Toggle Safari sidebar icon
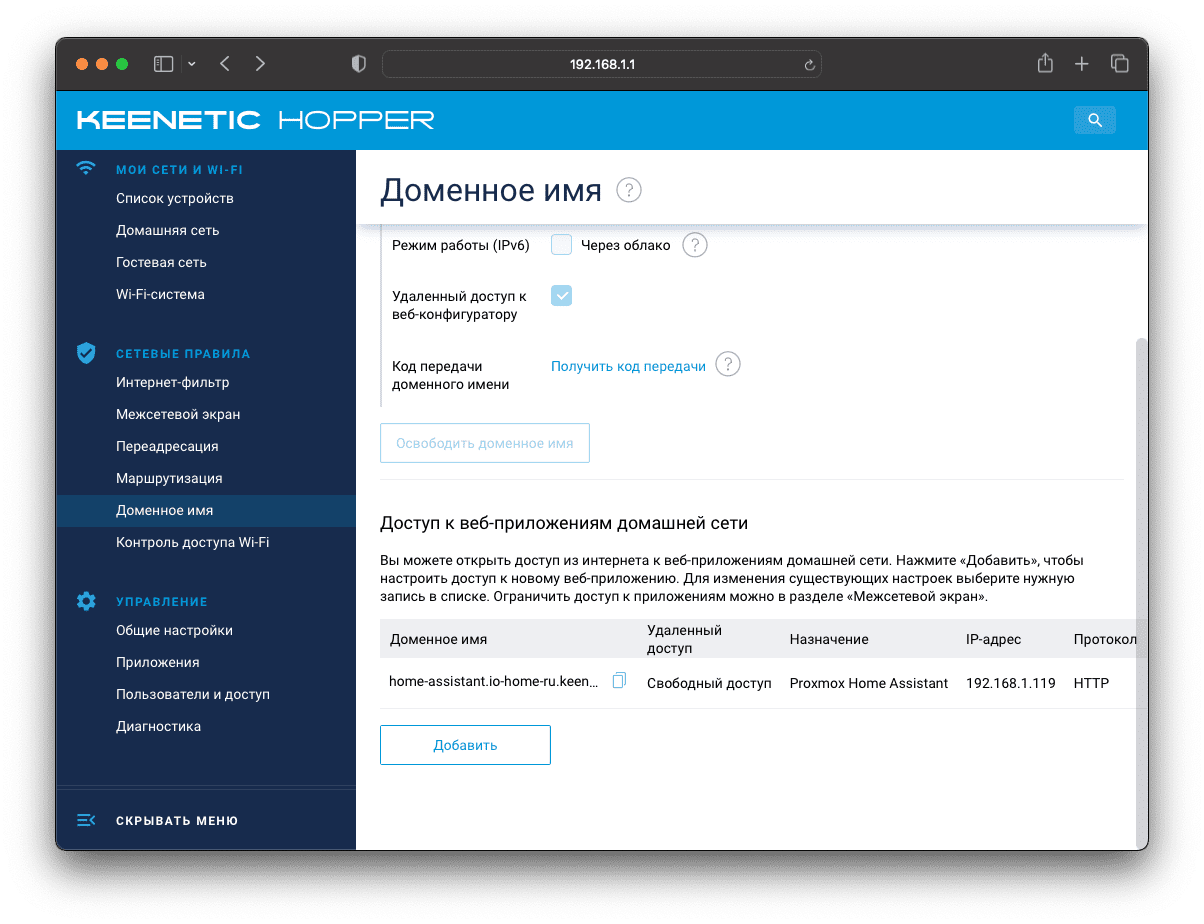 [x=163, y=64]
